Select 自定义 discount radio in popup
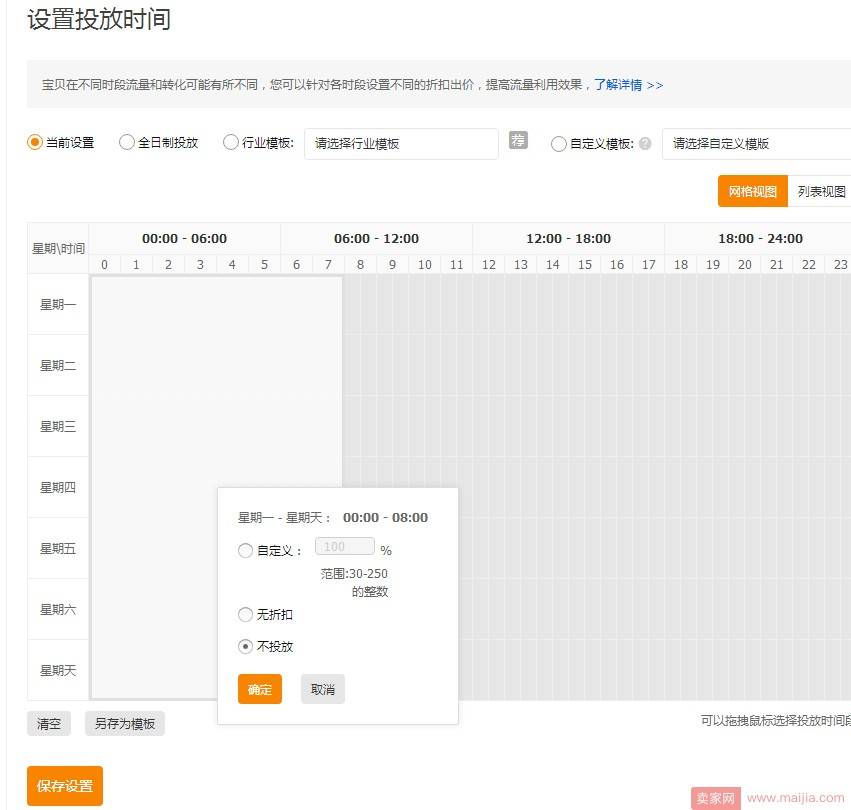851x810 pixels. coord(245,550)
